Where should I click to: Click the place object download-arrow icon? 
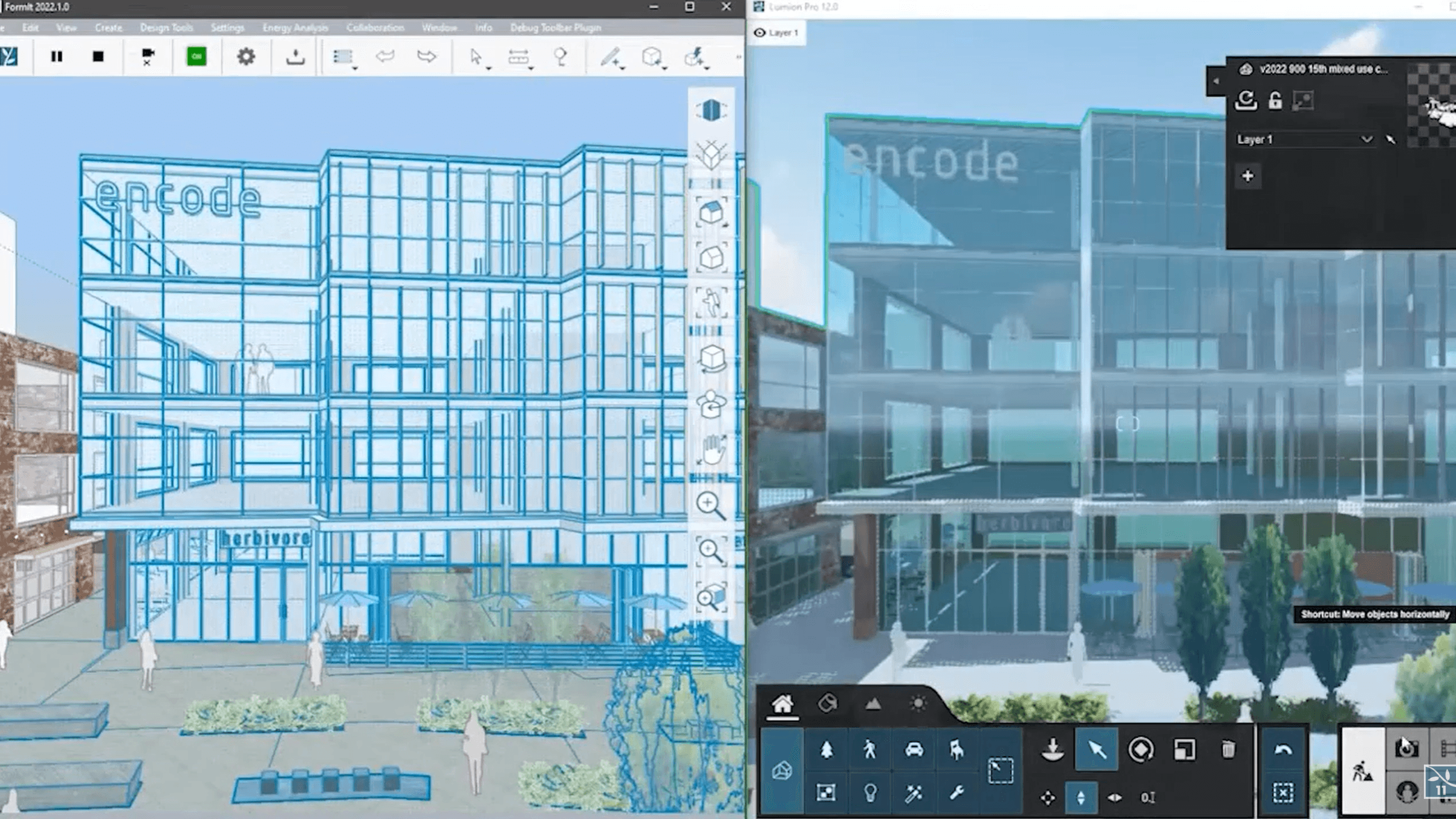(x=1052, y=749)
